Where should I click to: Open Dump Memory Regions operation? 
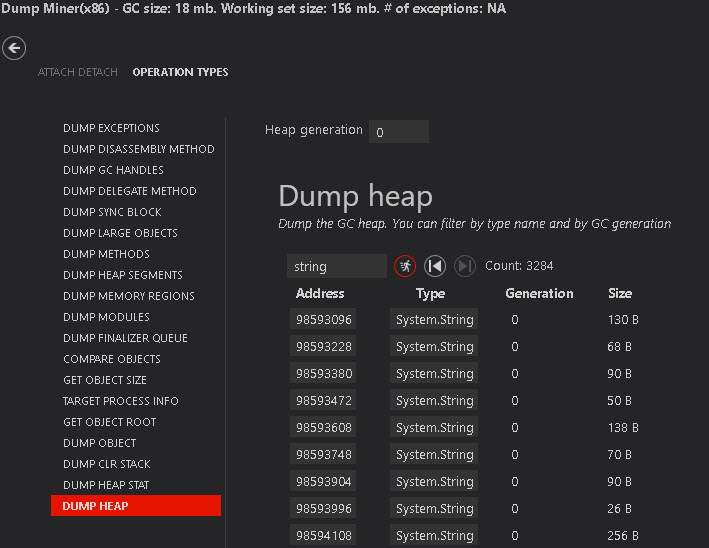[129, 296]
